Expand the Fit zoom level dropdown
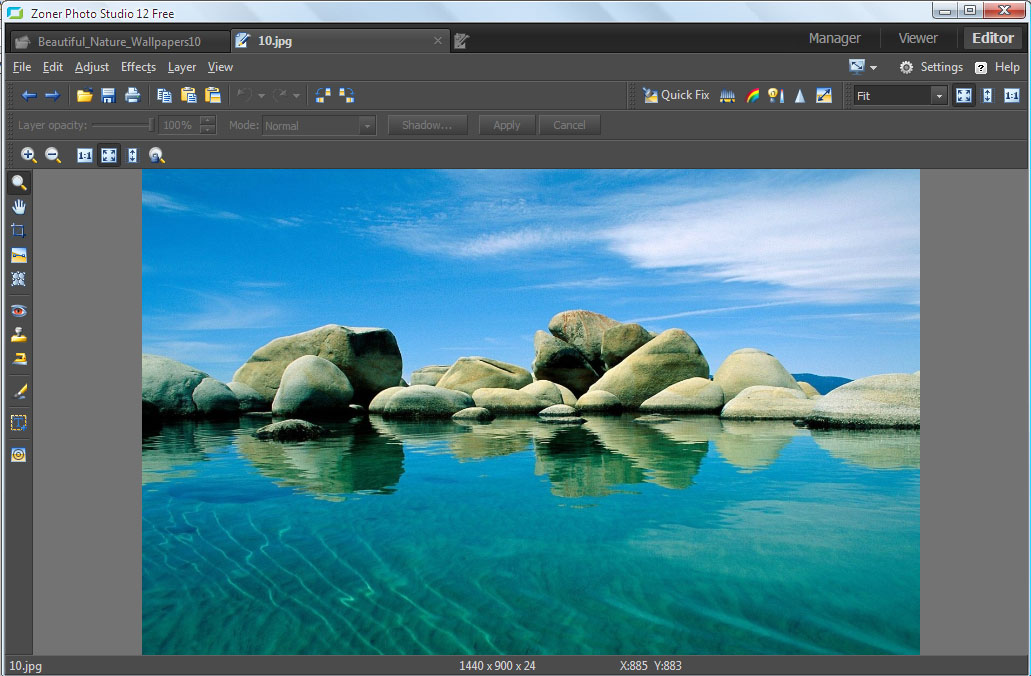The width and height of the screenshot is (1031, 676). click(939, 96)
